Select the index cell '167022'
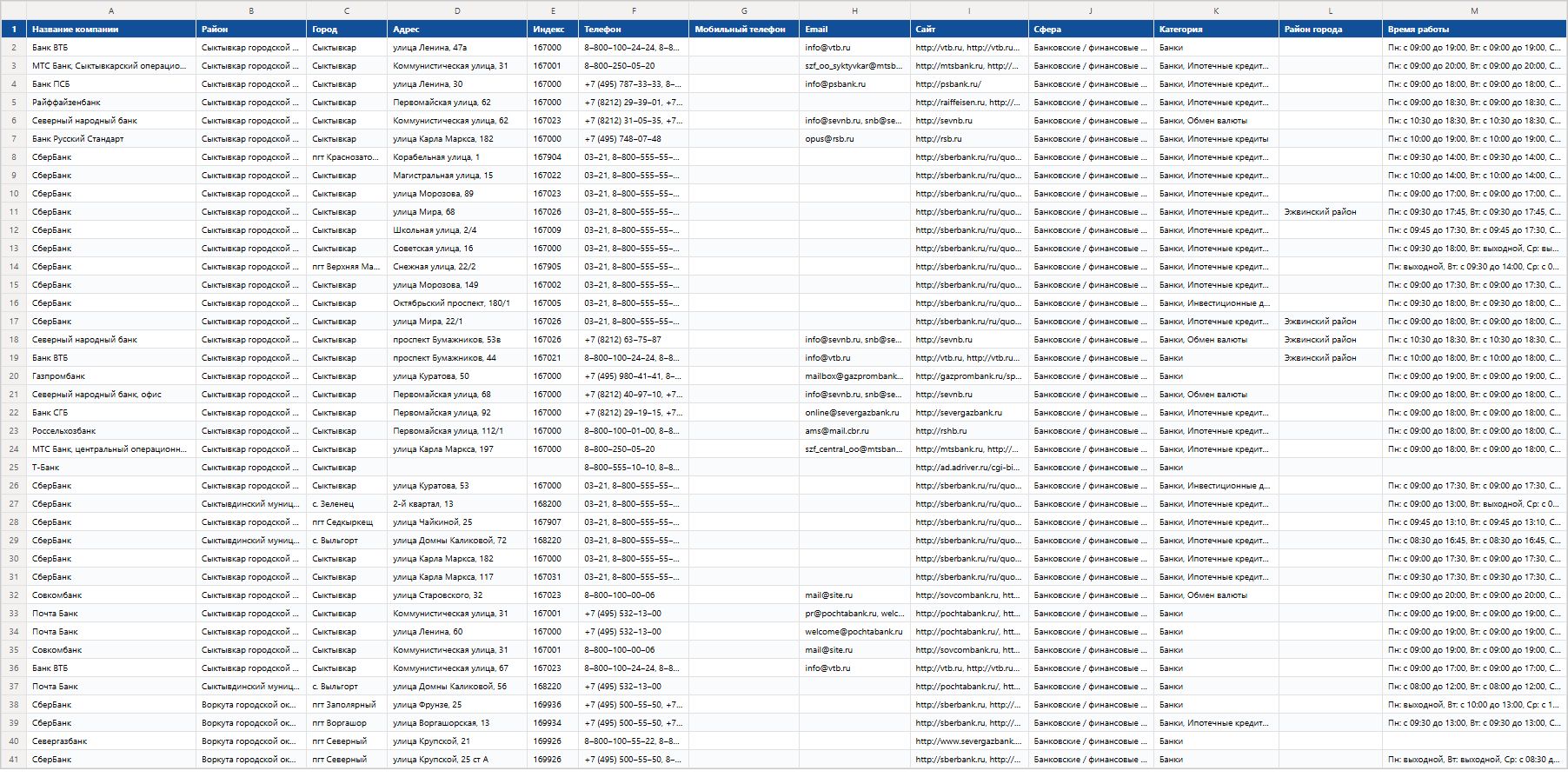The height and width of the screenshot is (784, 1568). tap(553, 176)
